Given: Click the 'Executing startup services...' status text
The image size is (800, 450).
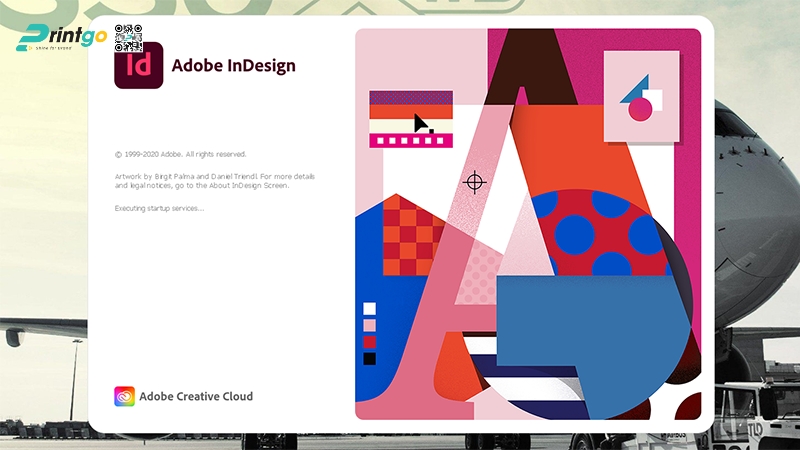Looking at the screenshot, I should [159, 208].
